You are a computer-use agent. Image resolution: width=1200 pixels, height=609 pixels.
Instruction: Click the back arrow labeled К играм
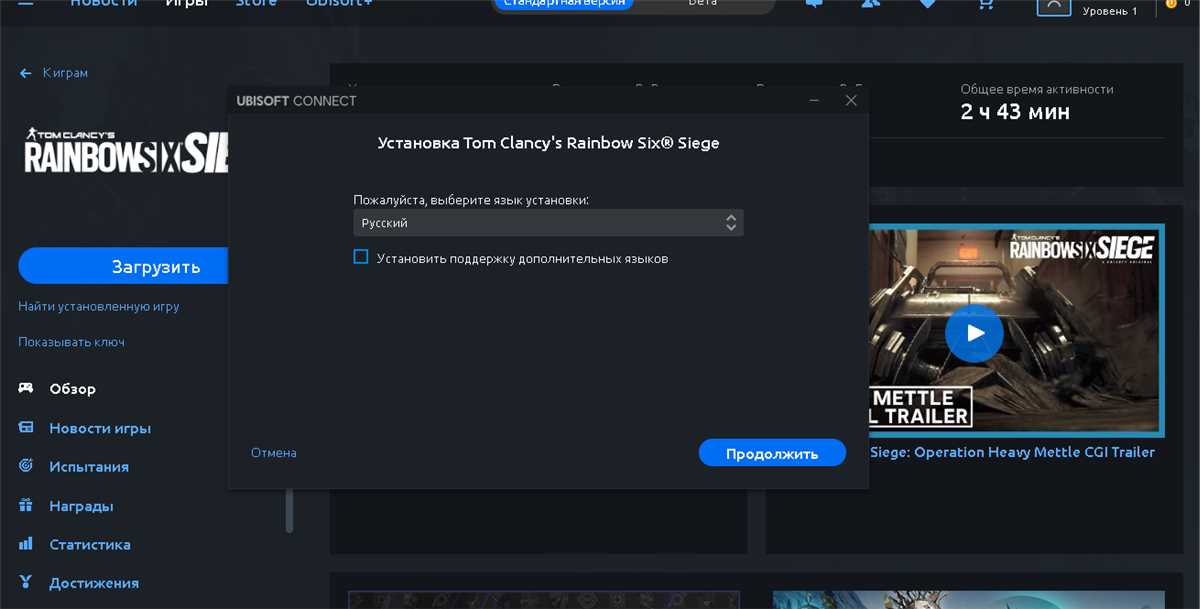(23, 72)
